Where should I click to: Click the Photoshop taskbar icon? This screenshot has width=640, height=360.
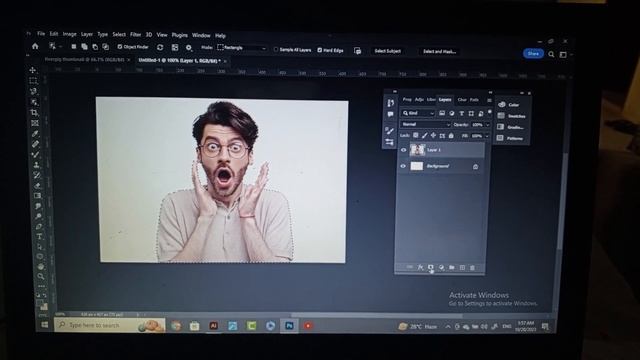289,326
